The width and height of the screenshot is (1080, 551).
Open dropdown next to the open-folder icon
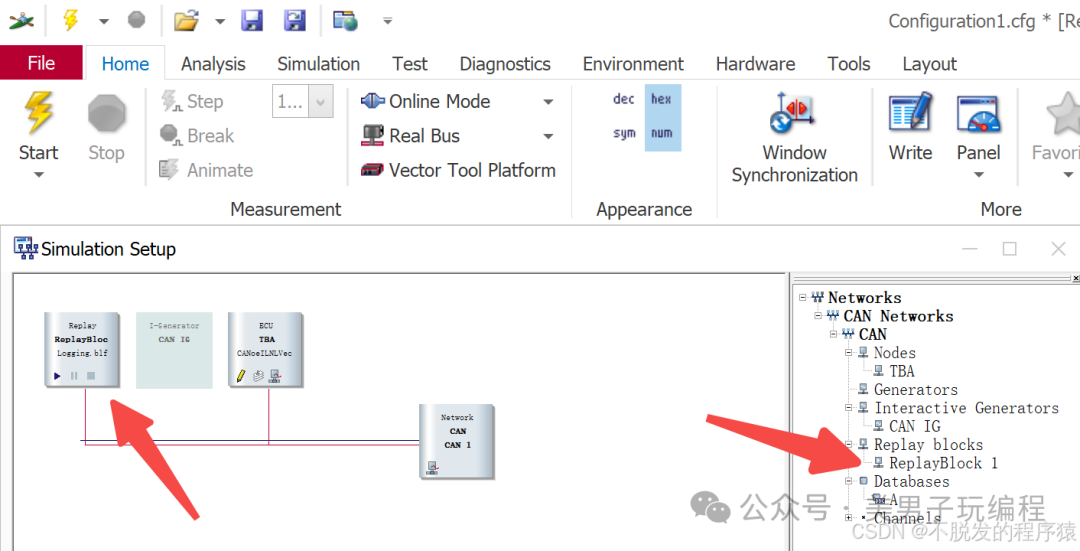click(x=220, y=21)
